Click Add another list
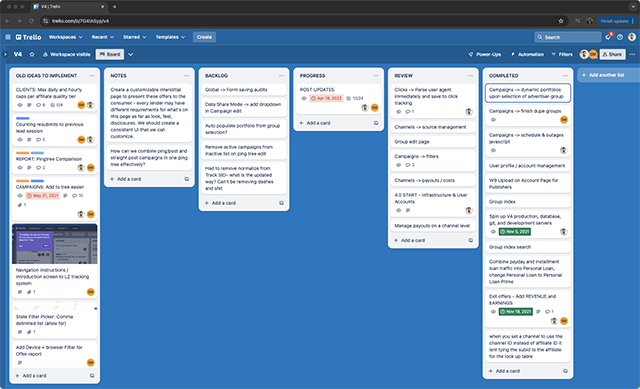The height and width of the screenshot is (389, 640). coord(608,75)
